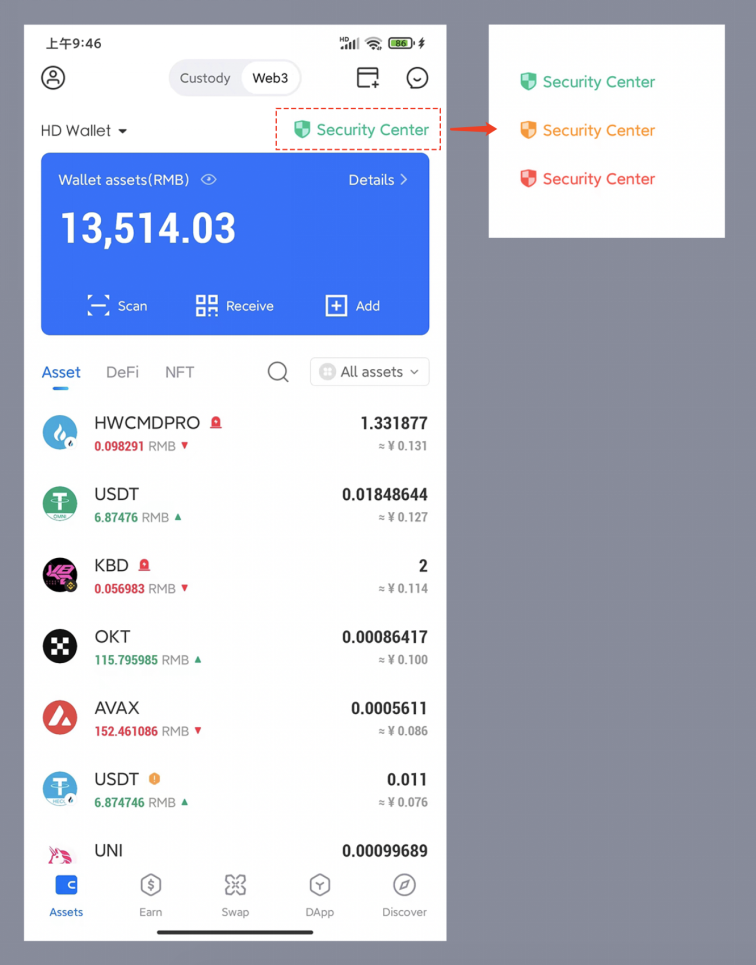Toggle wallet balance visibility eye icon
756x965 pixels.
(x=209, y=180)
